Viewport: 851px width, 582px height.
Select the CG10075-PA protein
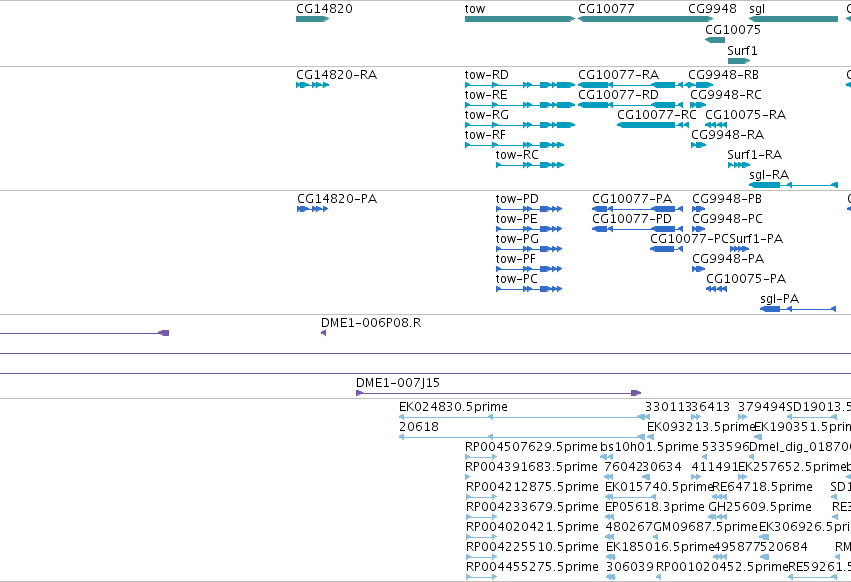(716, 289)
